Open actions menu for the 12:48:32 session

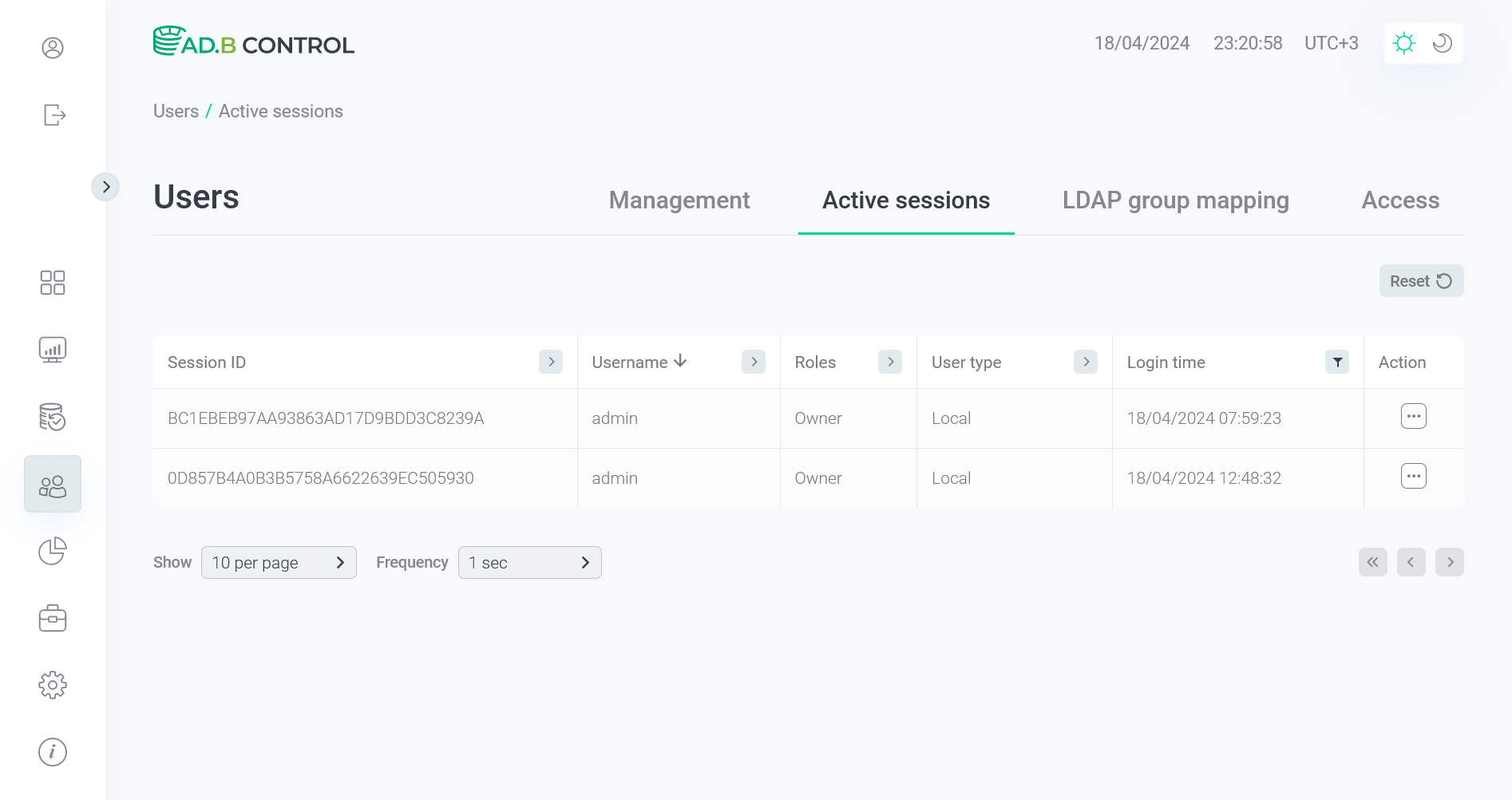tap(1413, 476)
